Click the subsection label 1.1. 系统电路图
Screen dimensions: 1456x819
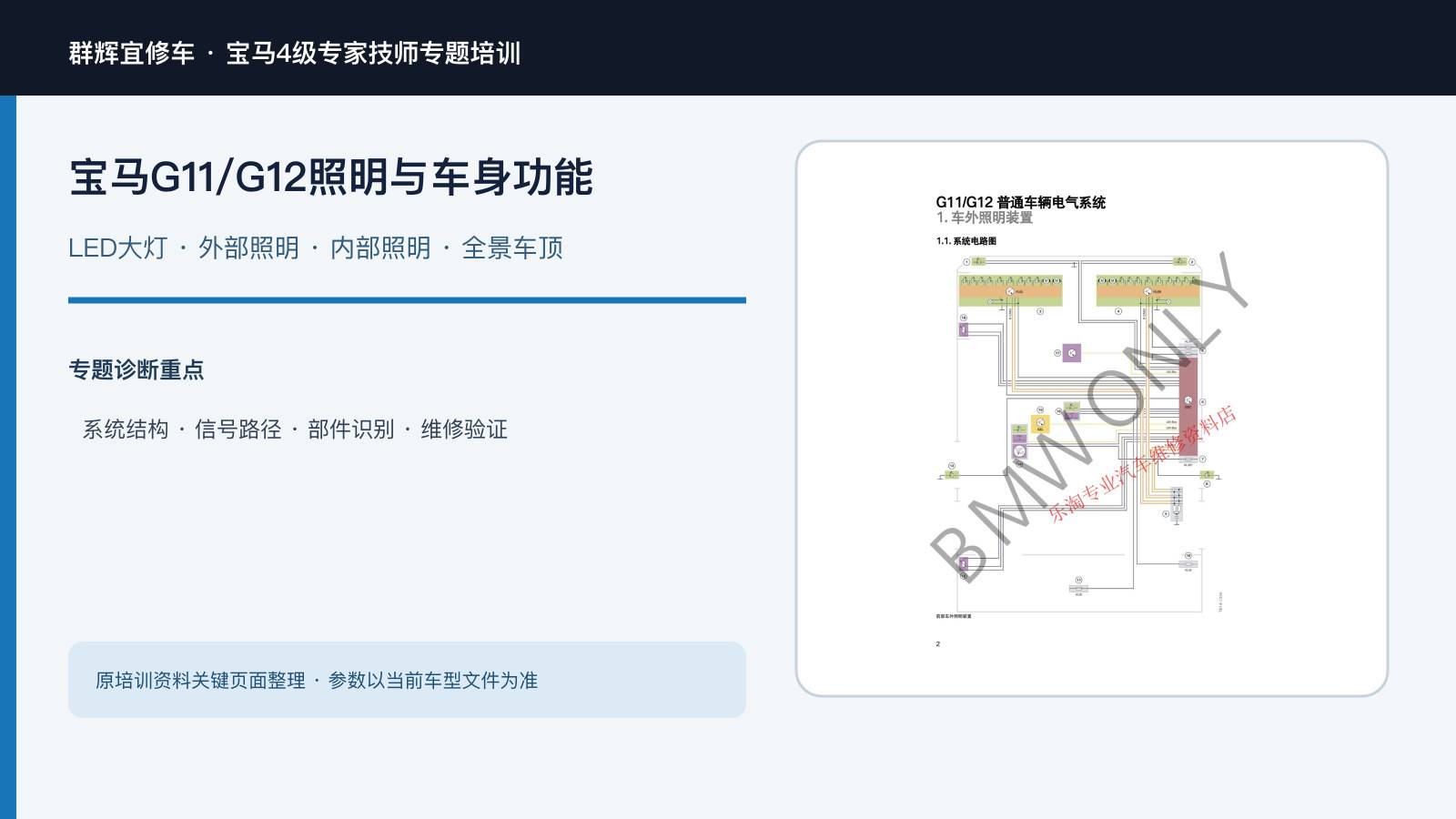(966, 241)
